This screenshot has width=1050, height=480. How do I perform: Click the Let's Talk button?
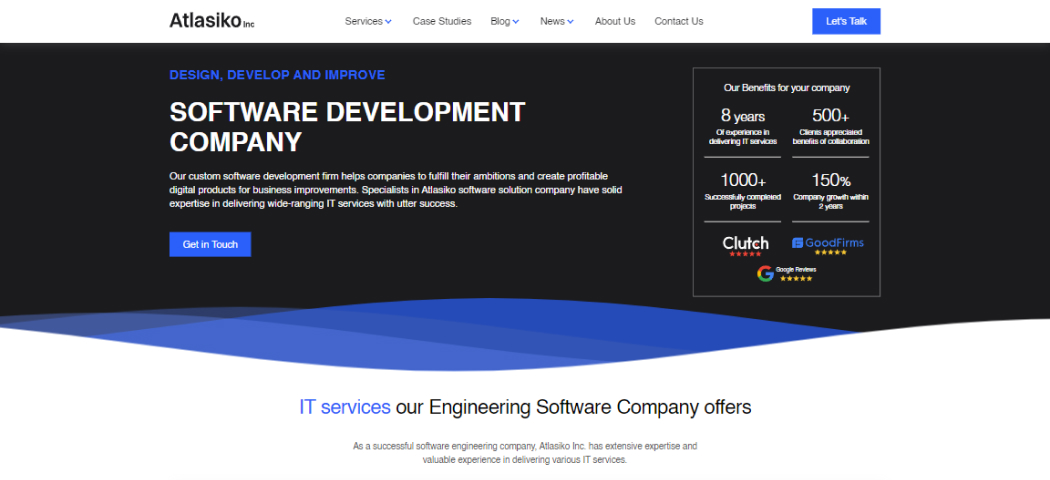[846, 21]
